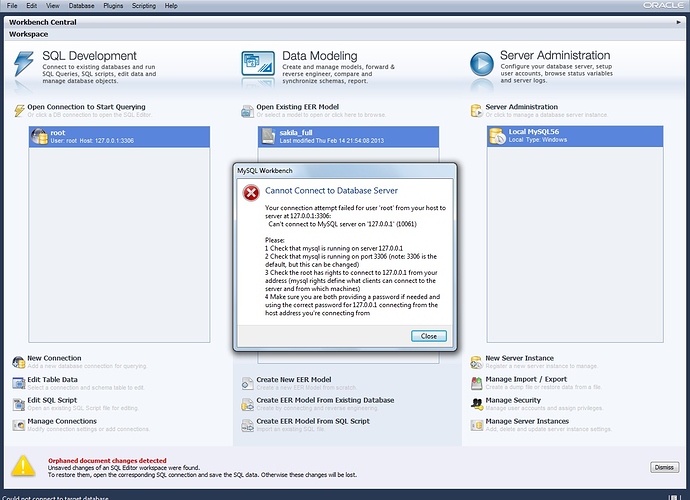
Task: Click the Data Modeling diagram icon
Action: click(258, 64)
